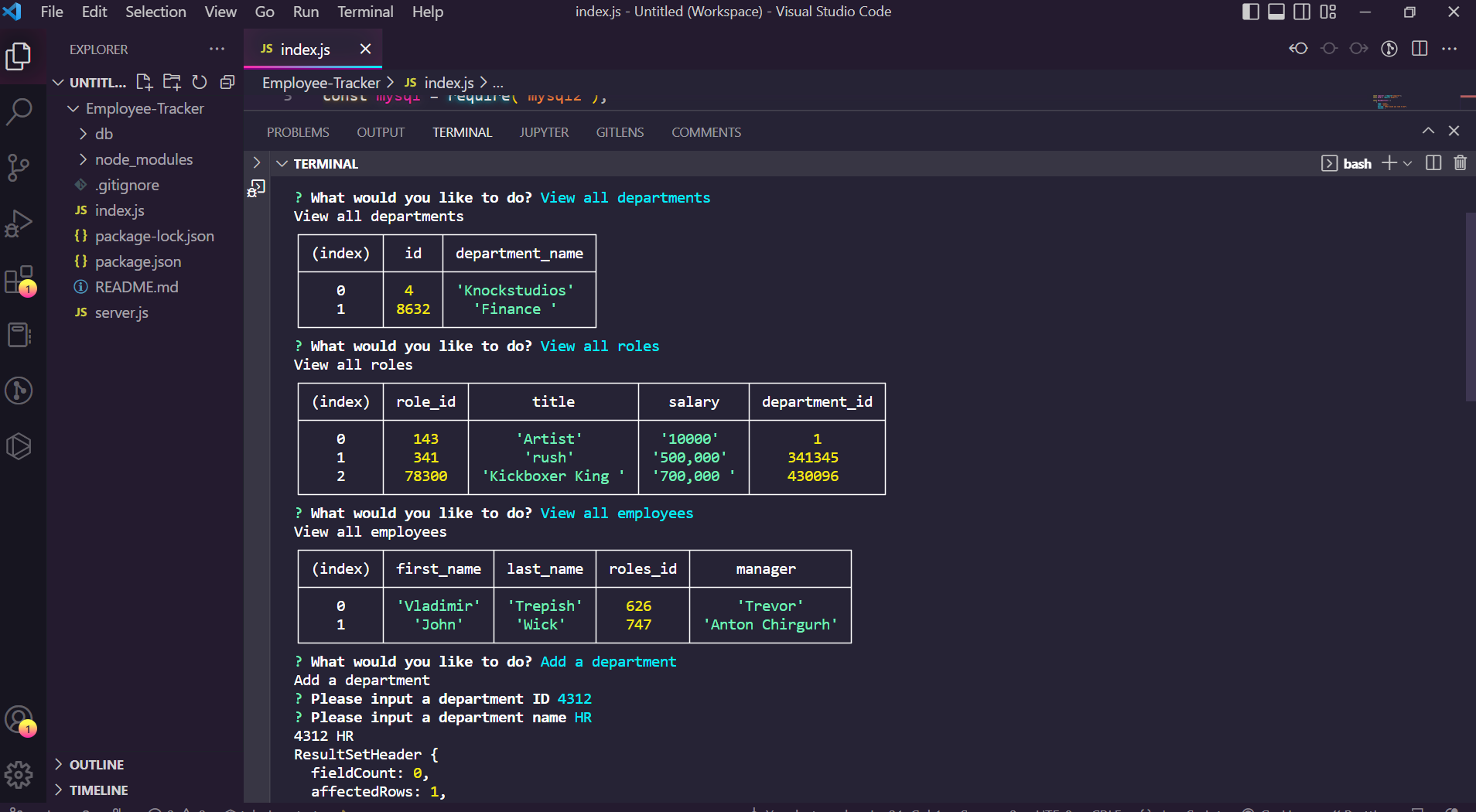Open the Source Control view

[x=19, y=168]
